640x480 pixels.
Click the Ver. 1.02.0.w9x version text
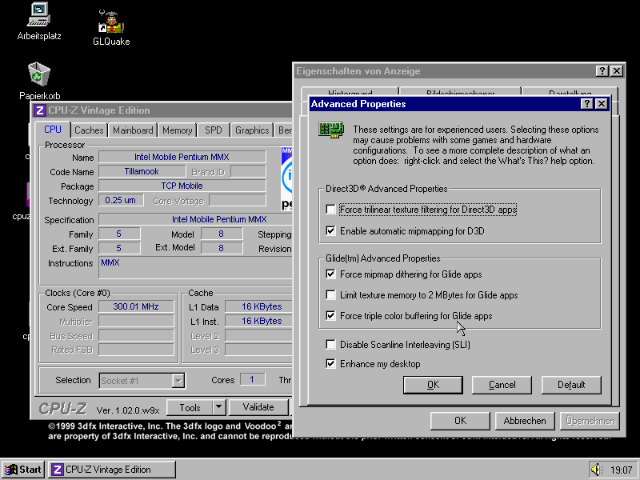128,410
